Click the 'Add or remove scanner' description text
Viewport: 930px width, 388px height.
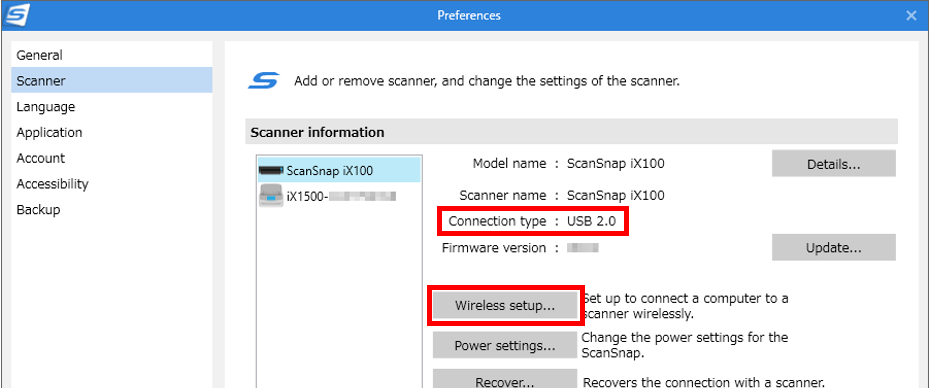[487, 81]
